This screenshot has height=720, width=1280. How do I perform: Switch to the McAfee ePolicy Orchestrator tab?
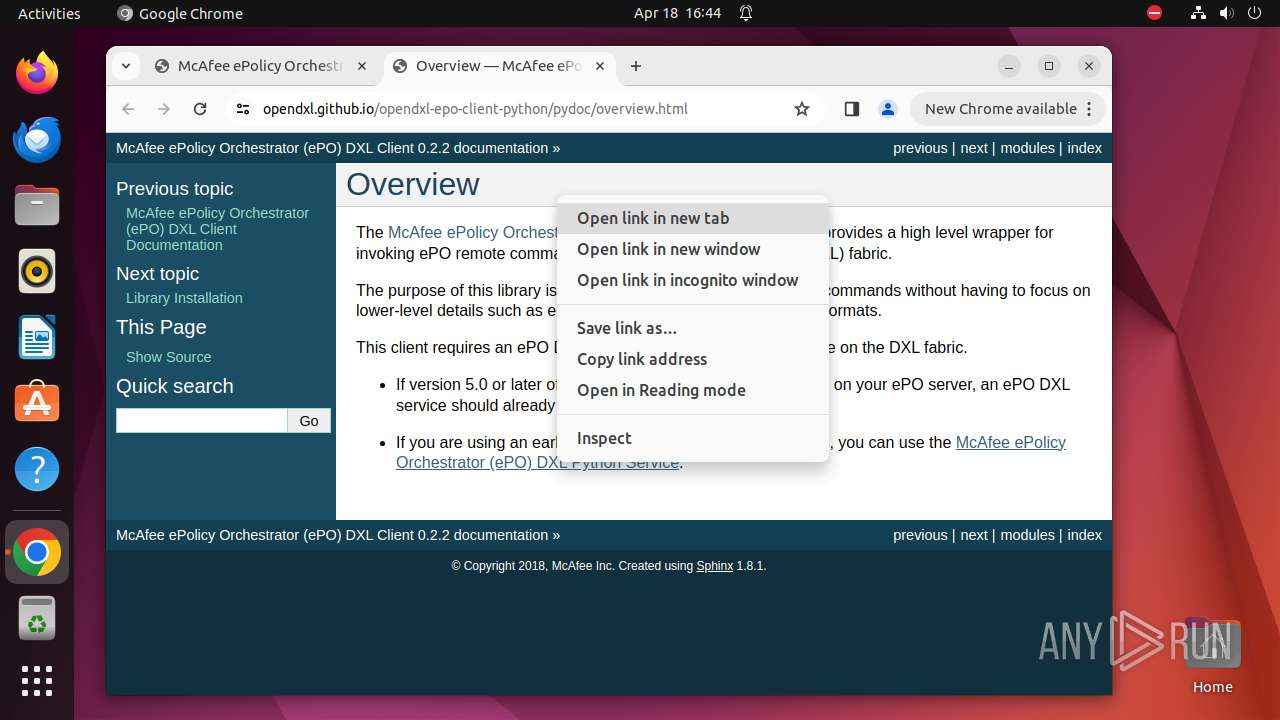(260, 66)
